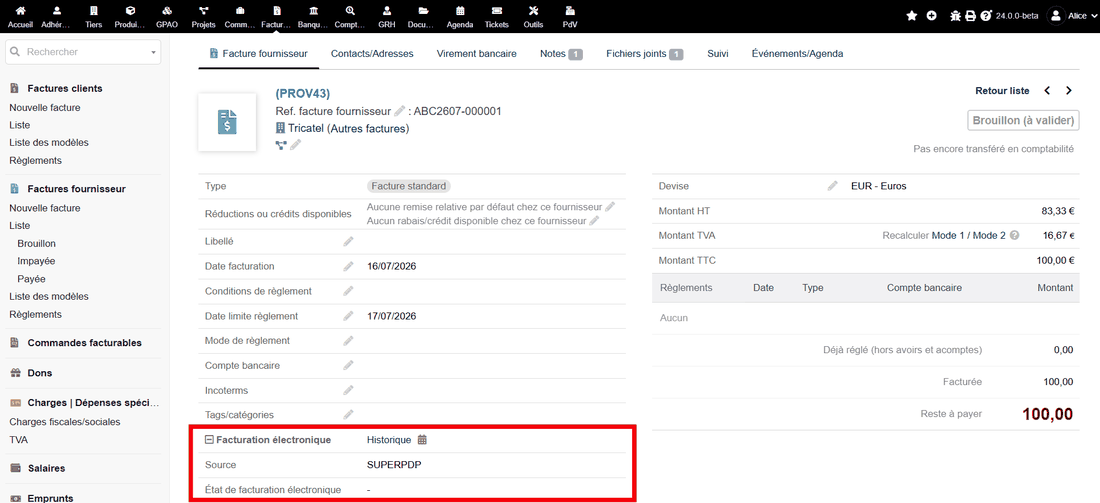
Task: Open Impayée supplier invoices list
Action: click(x=36, y=261)
